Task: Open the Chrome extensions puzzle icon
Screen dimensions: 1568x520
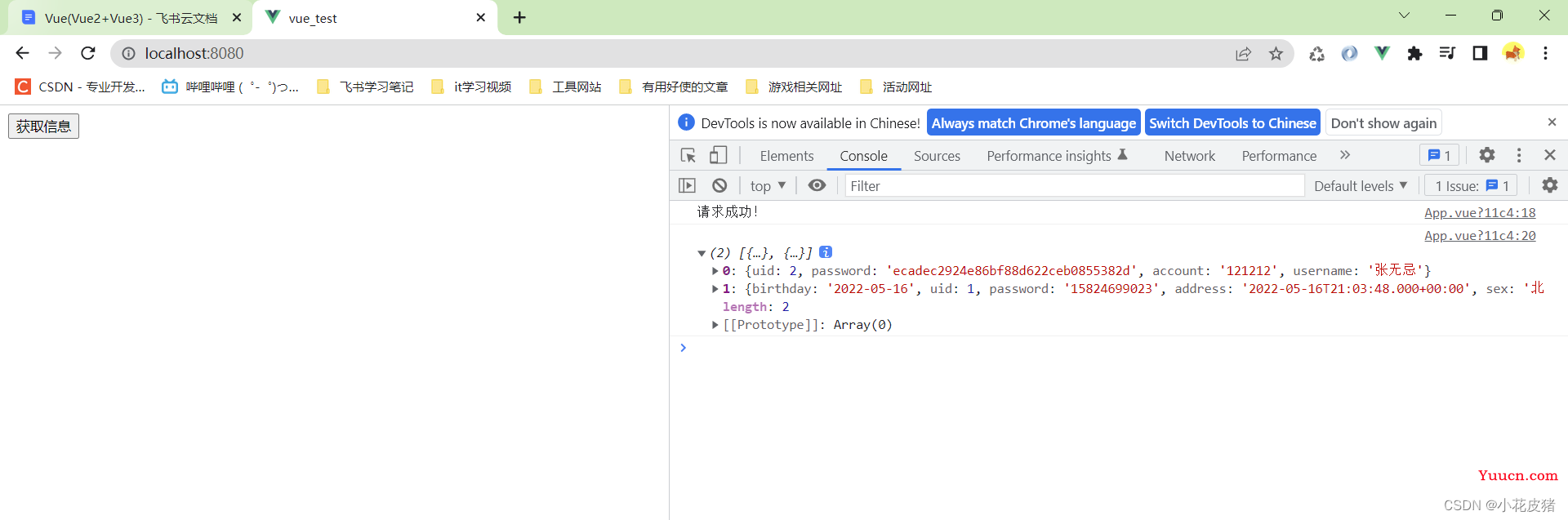Action: [x=1414, y=53]
